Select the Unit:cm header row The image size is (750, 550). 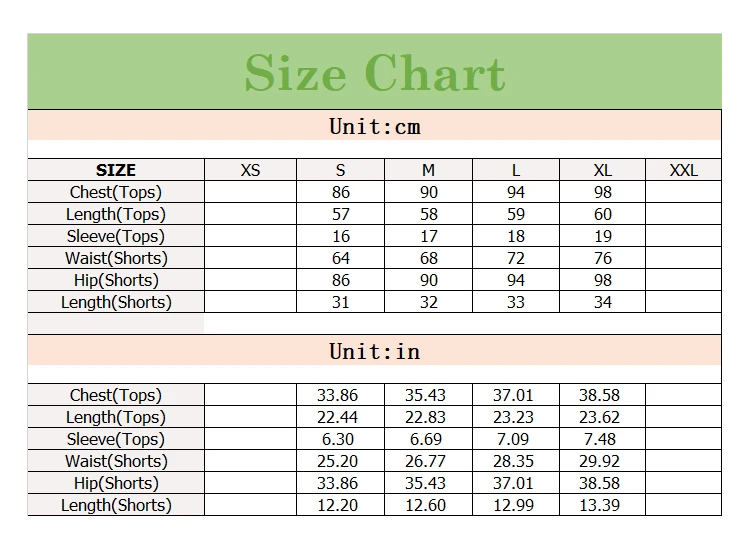point(375,126)
